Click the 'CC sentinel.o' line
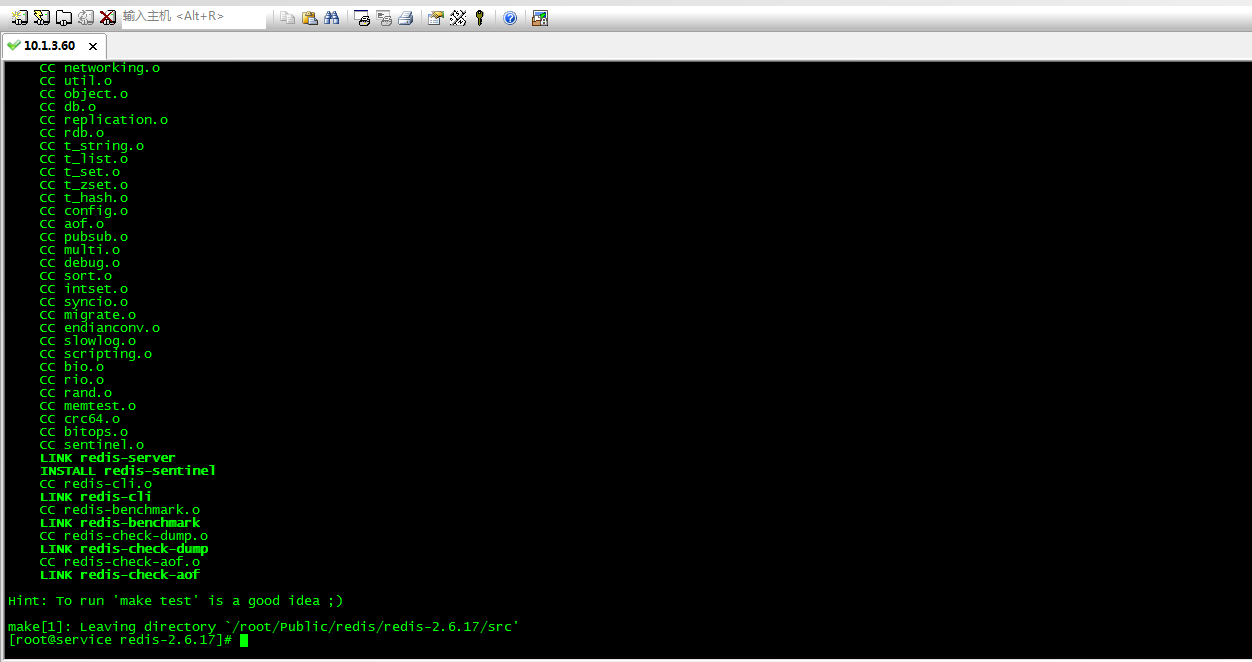 [92, 445]
